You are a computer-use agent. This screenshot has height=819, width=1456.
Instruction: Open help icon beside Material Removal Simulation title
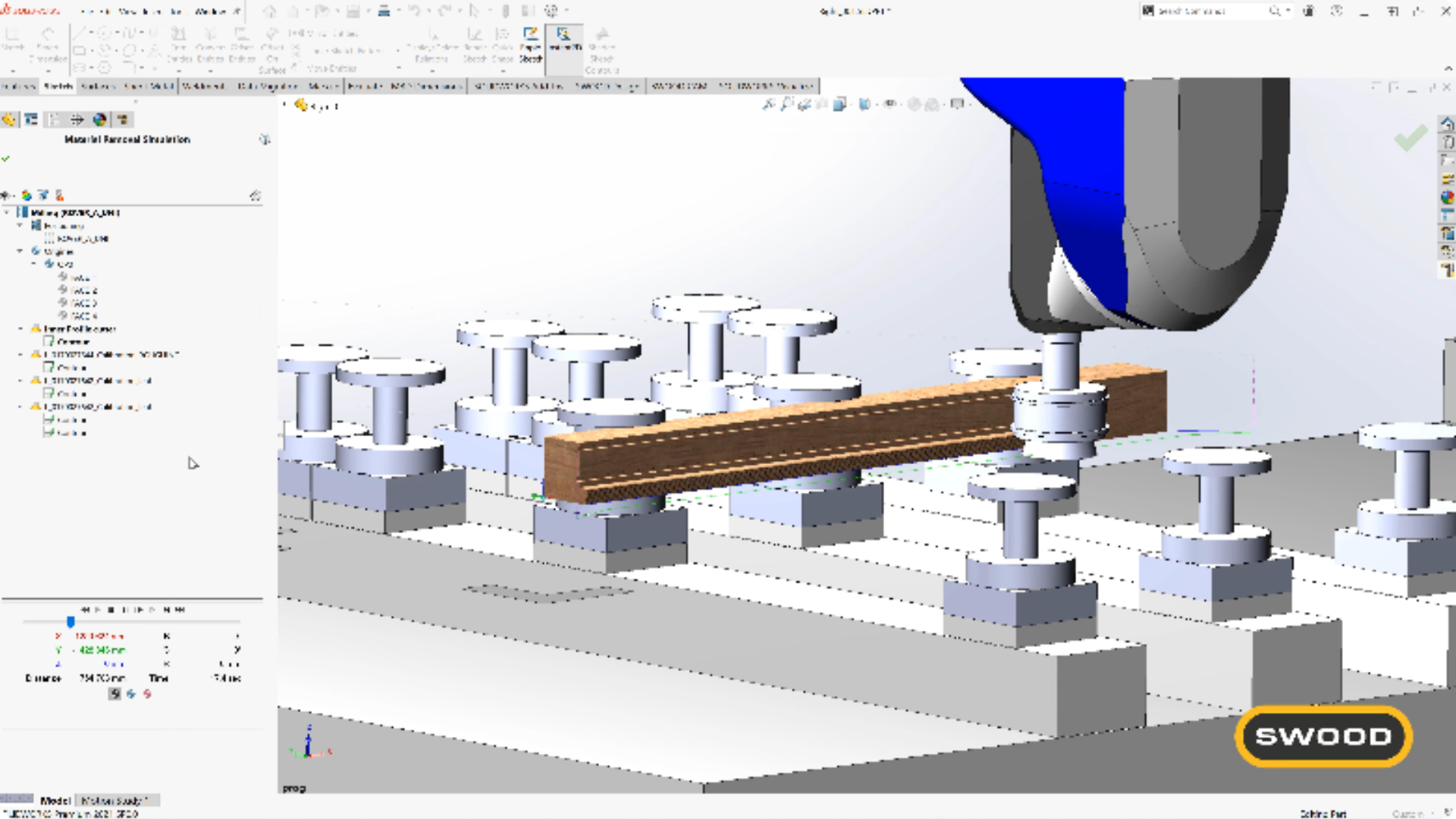265,140
